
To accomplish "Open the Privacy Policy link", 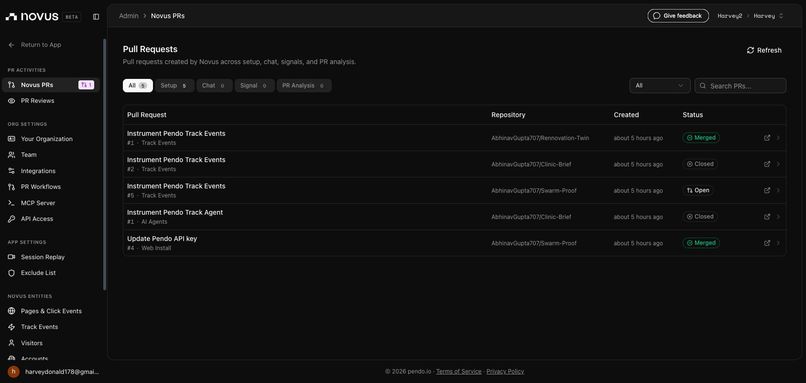I will click(505, 371).
